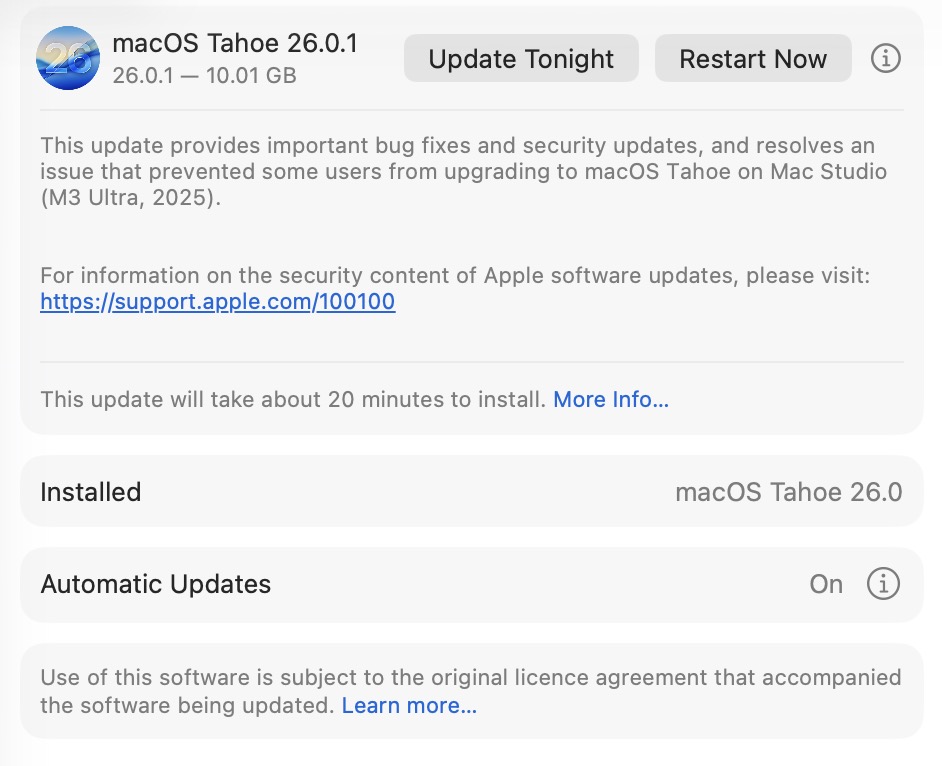This screenshot has height=766, width=942.
Task: Select the Automatic Updates label
Action: click(x=156, y=584)
